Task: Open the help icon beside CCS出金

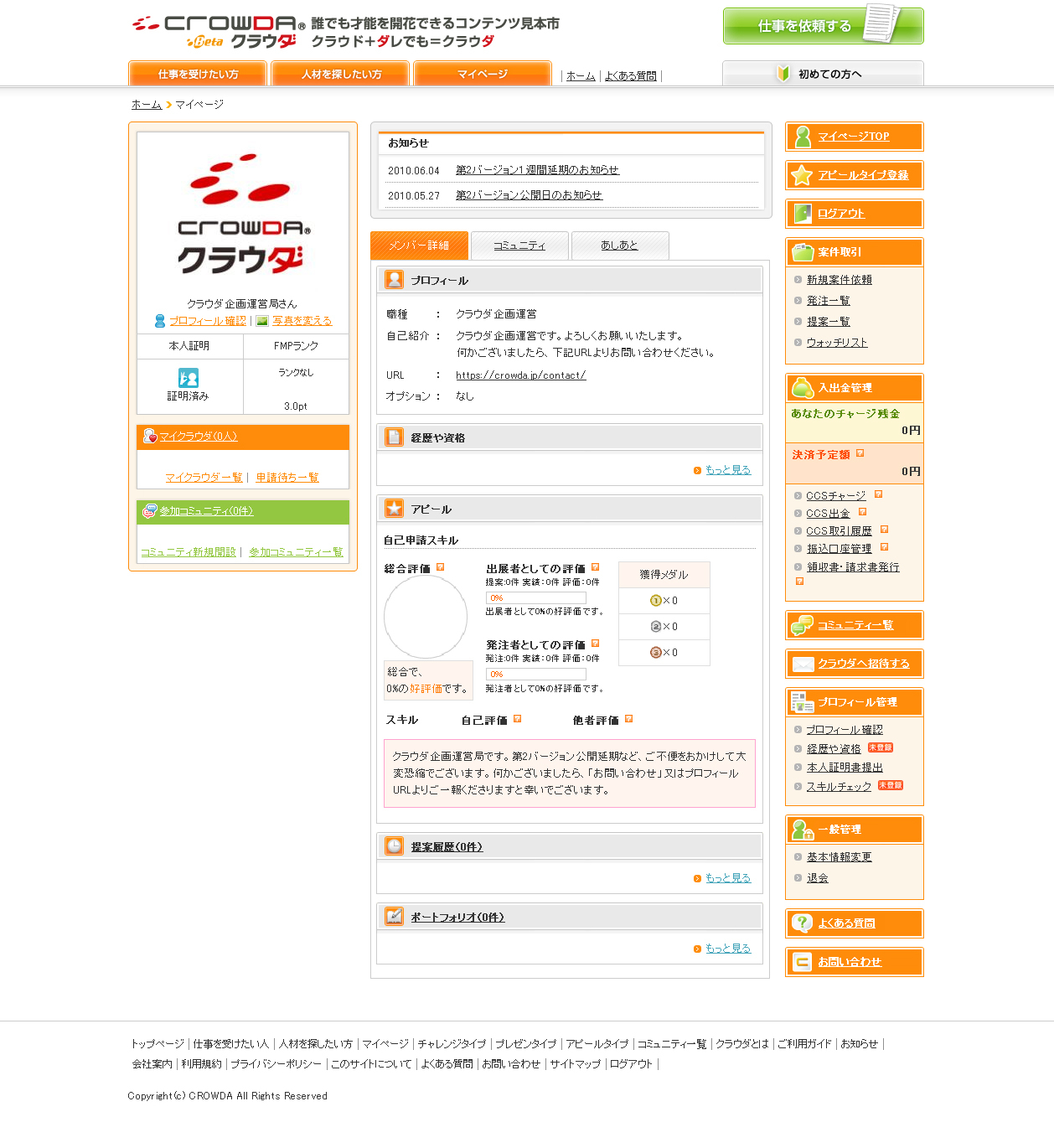Action: [863, 512]
